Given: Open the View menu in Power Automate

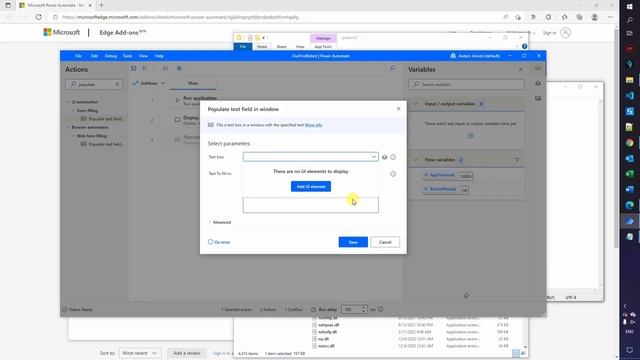Looking at the screenshot, I should tap(143, 56).
